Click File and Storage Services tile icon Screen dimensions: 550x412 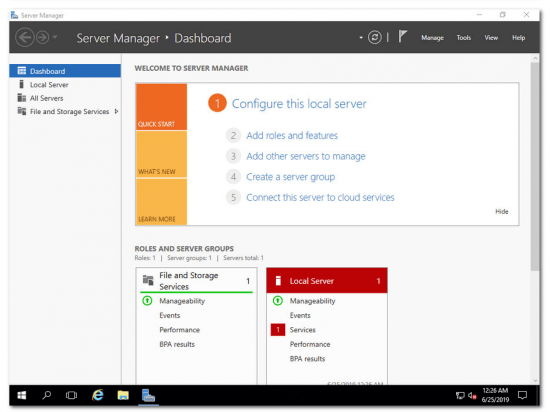point(148,280)
